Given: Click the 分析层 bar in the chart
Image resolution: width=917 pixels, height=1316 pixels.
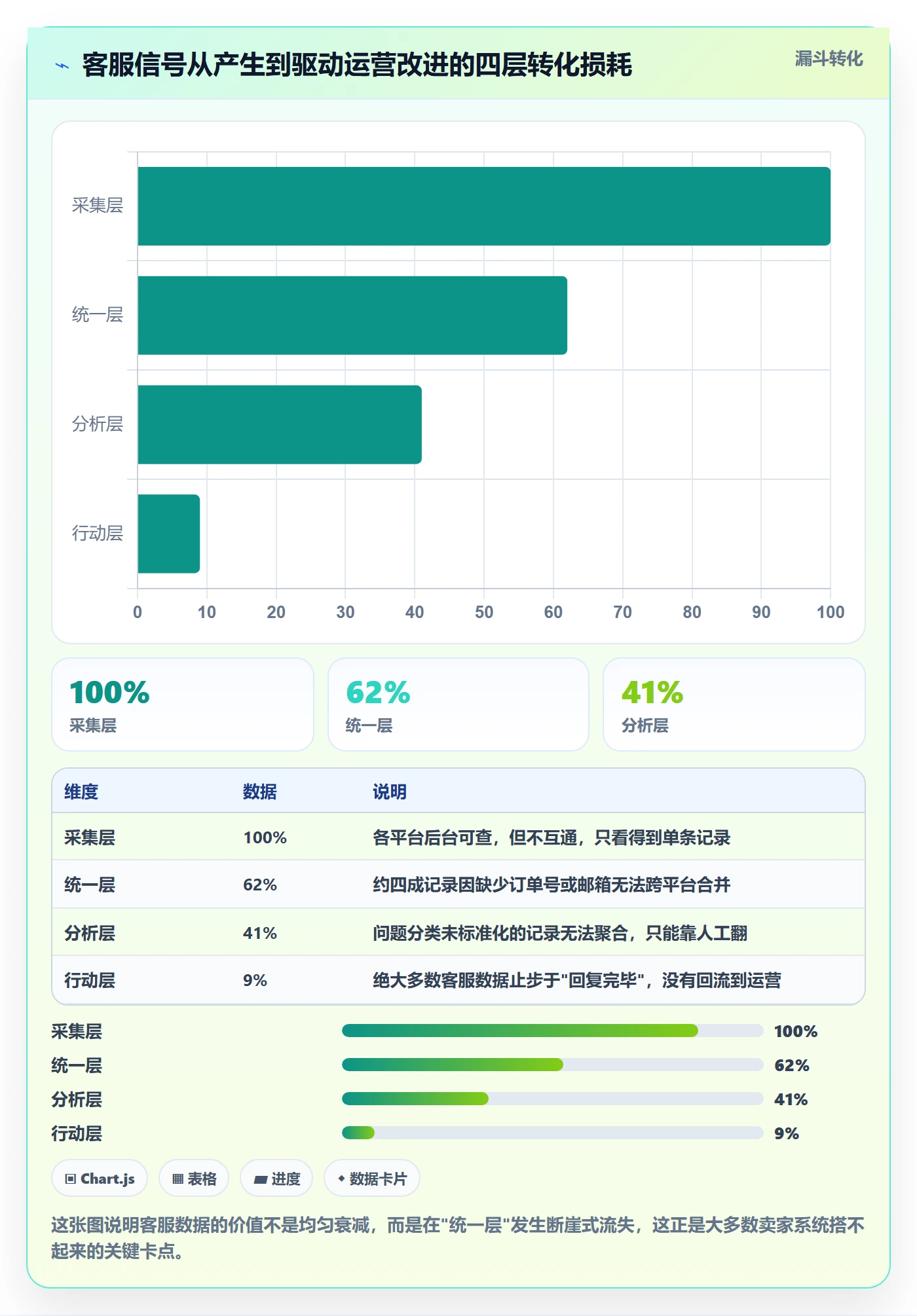Looking at the screenshot, I should [280, 424].
